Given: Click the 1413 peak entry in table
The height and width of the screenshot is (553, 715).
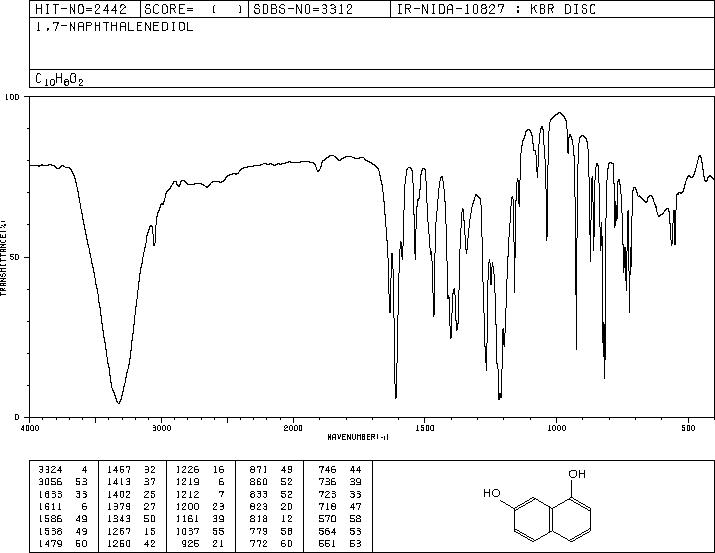Looking at the screenshot, I should (132, 482).
